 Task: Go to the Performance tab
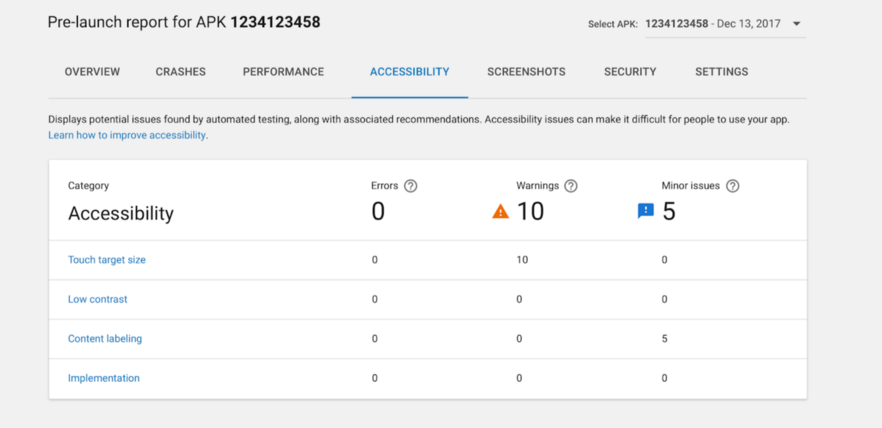coord(283,72)
